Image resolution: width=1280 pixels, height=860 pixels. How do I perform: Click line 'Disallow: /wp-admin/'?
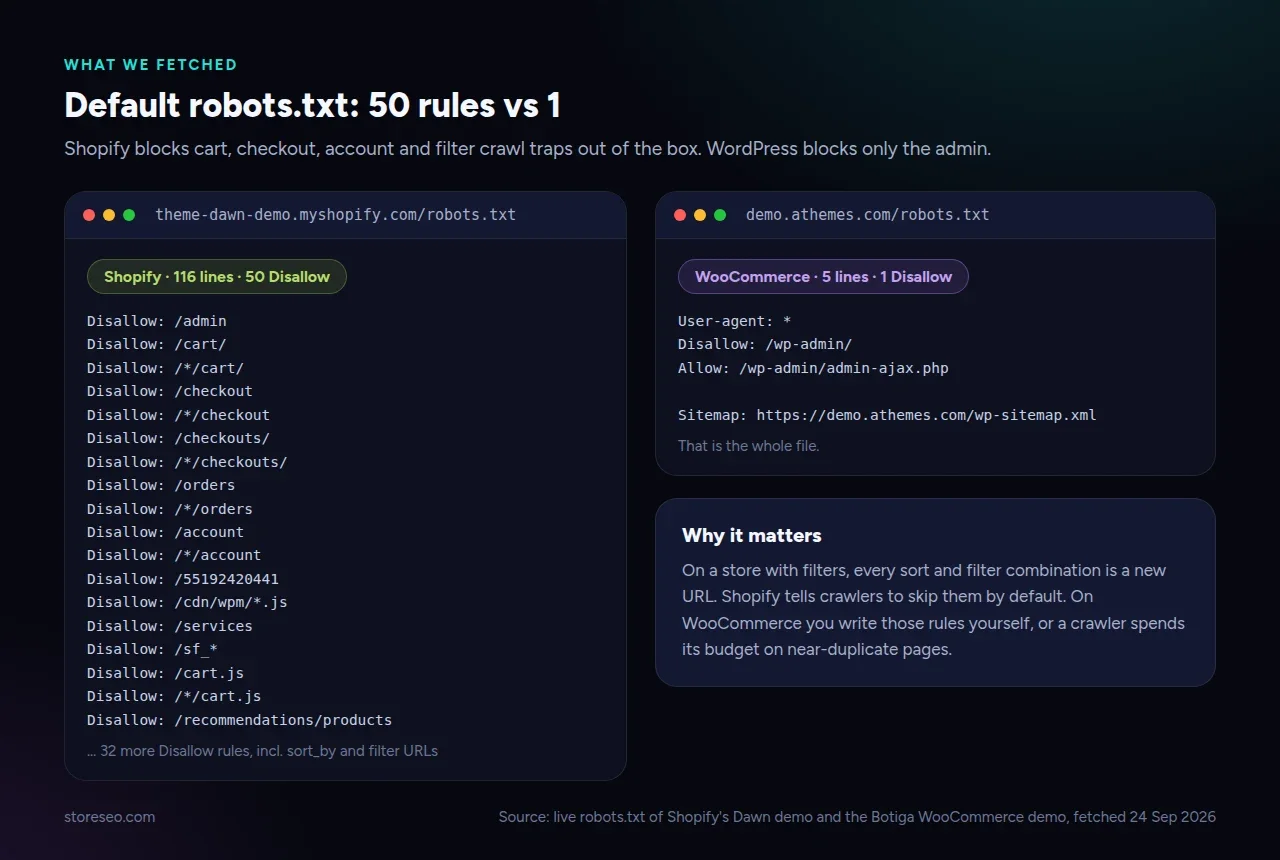[765, 344]
